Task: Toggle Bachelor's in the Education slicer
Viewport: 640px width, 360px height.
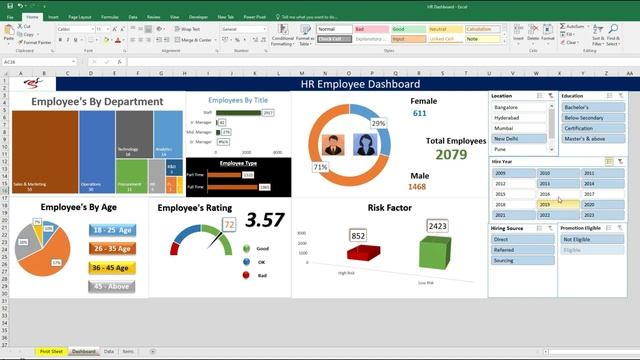Action: coord(593,107)
